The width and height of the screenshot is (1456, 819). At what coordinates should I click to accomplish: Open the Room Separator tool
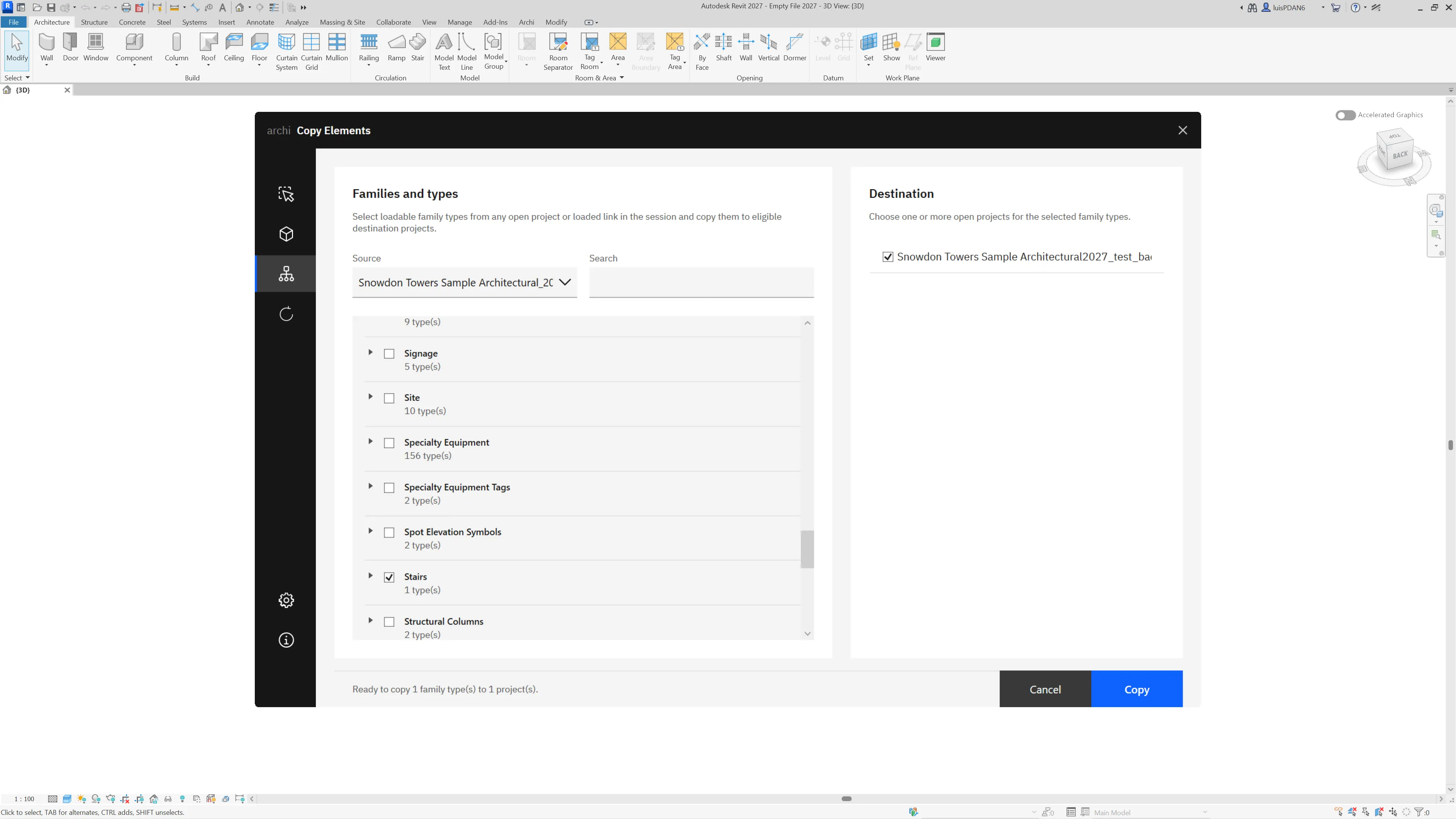tap(558, 52)
